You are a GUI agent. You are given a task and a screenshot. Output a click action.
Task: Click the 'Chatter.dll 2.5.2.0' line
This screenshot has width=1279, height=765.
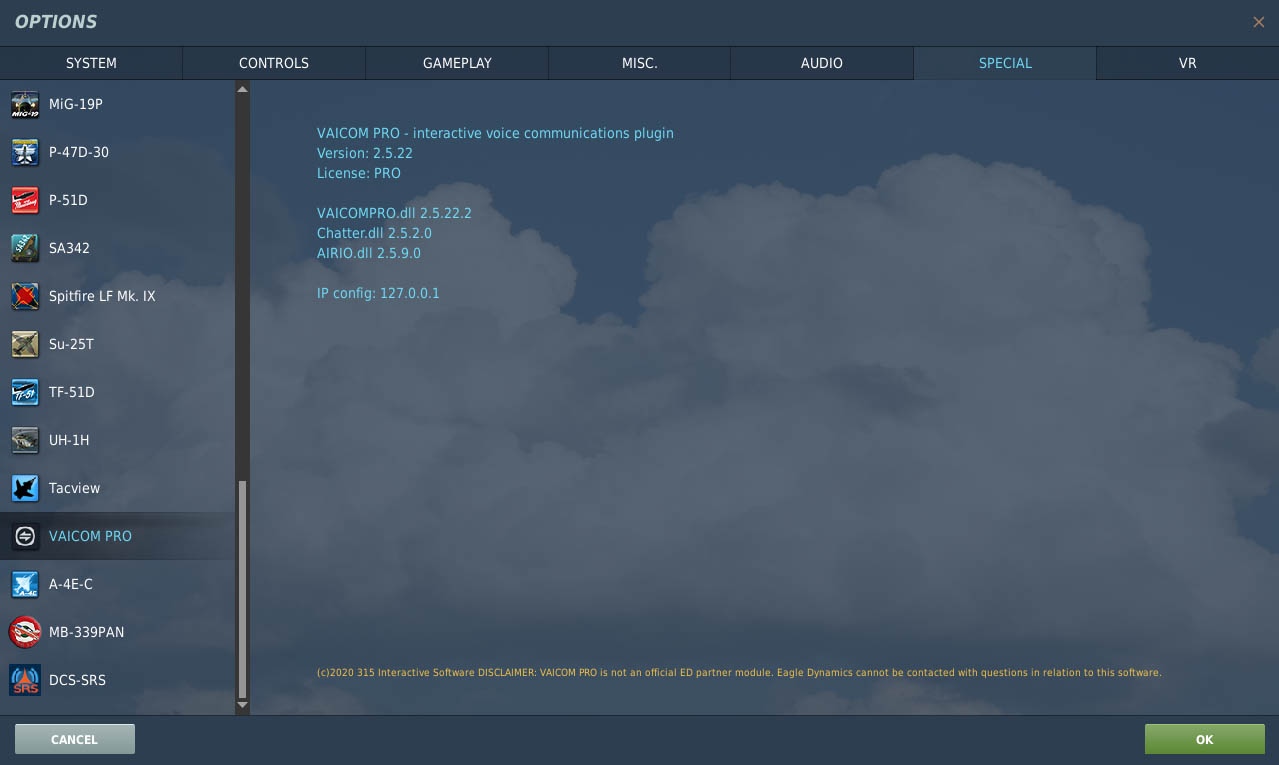[374, 233]
